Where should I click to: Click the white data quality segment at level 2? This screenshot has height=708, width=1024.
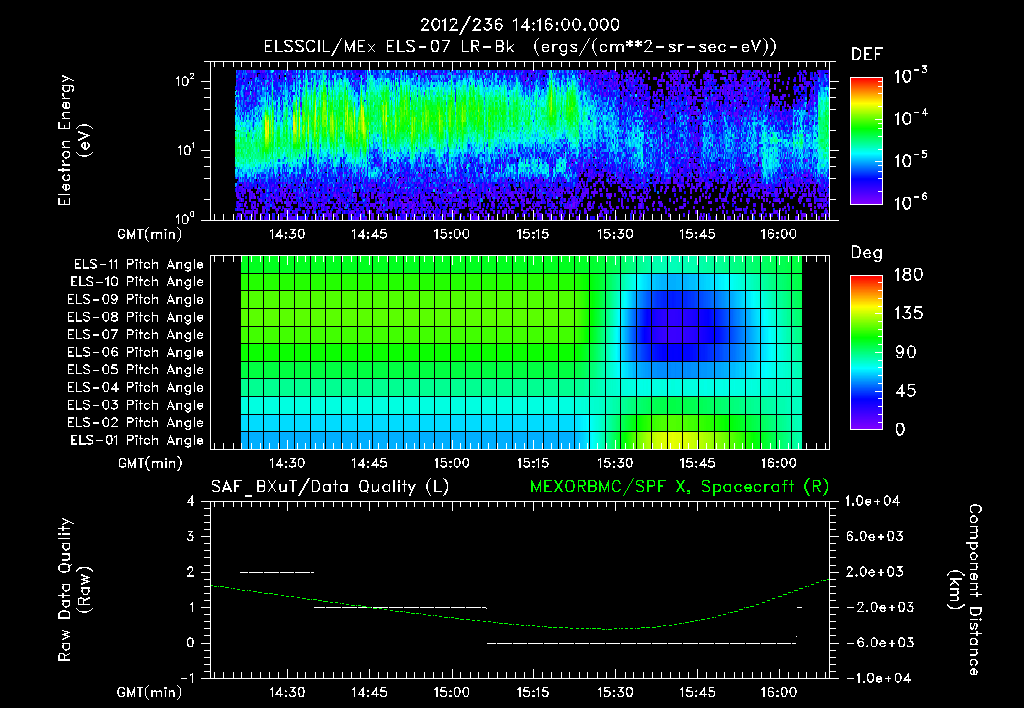tap(277, 573)
